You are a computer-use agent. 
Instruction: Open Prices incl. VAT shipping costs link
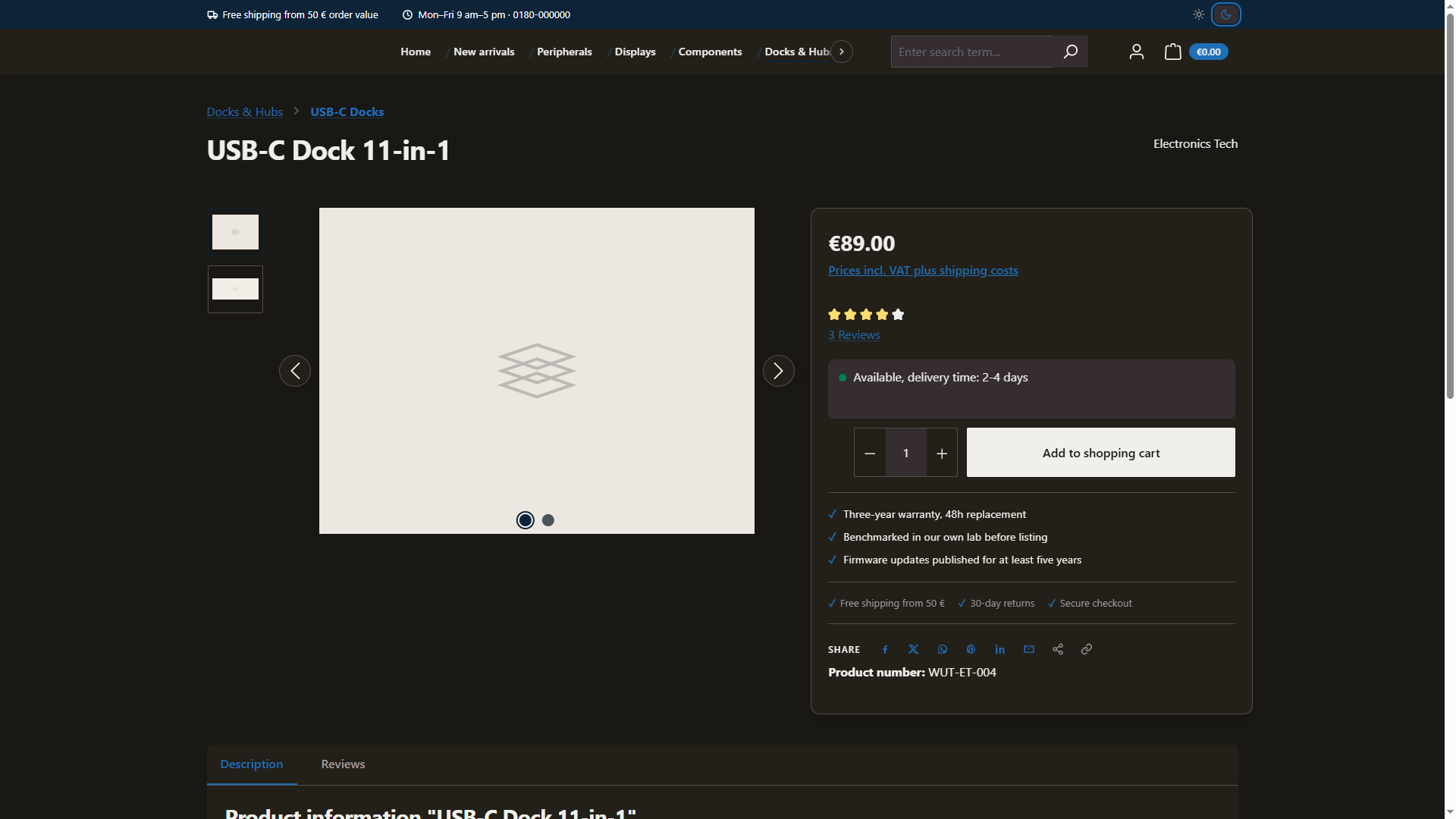(923, 271)
